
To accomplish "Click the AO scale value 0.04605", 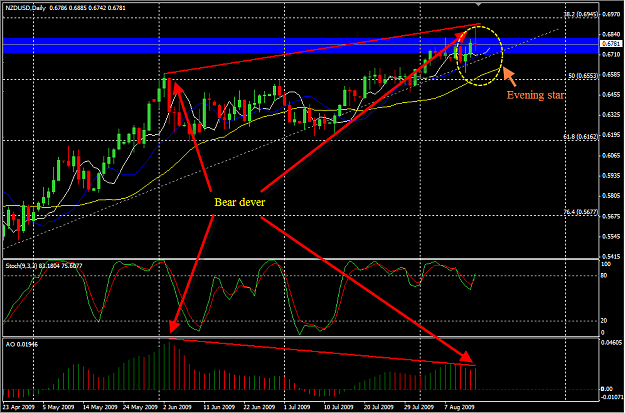I will [612, 342].
